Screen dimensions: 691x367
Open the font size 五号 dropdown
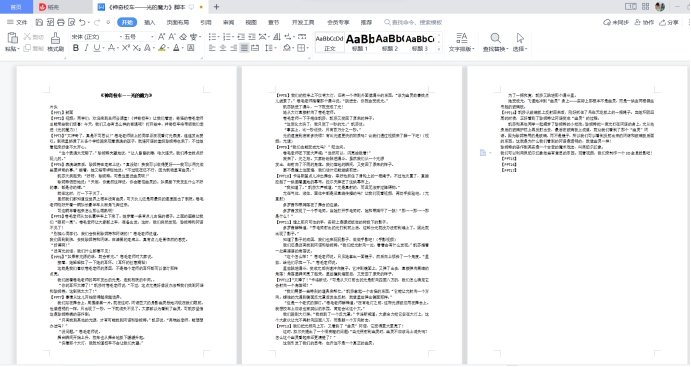click(x=139, y=37)
